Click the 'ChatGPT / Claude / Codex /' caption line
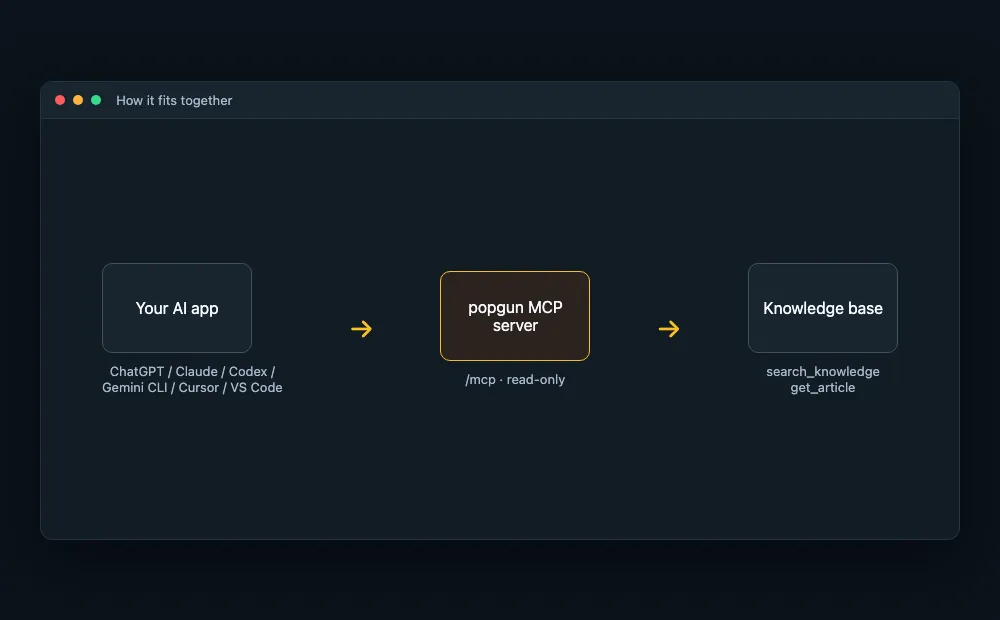1000x620 pixels. click(192, 371)
